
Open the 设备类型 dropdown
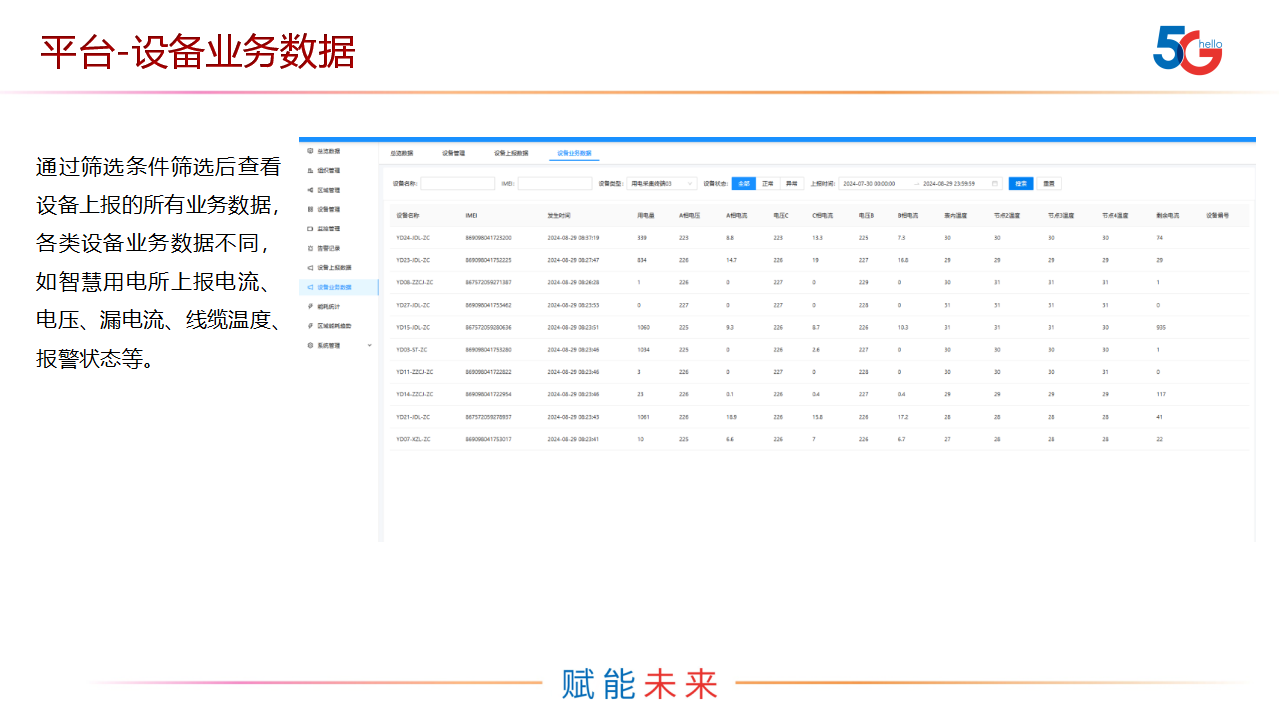662,184
